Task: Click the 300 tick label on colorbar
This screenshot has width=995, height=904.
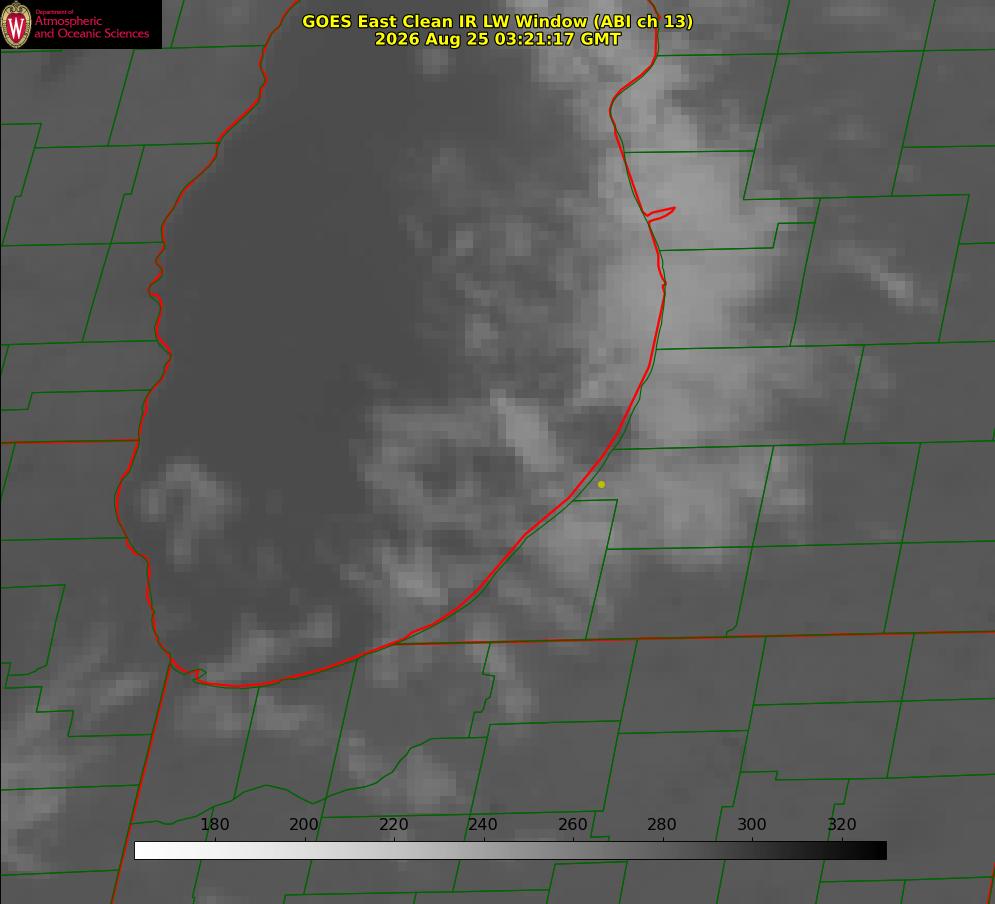Action: [752, 824]
